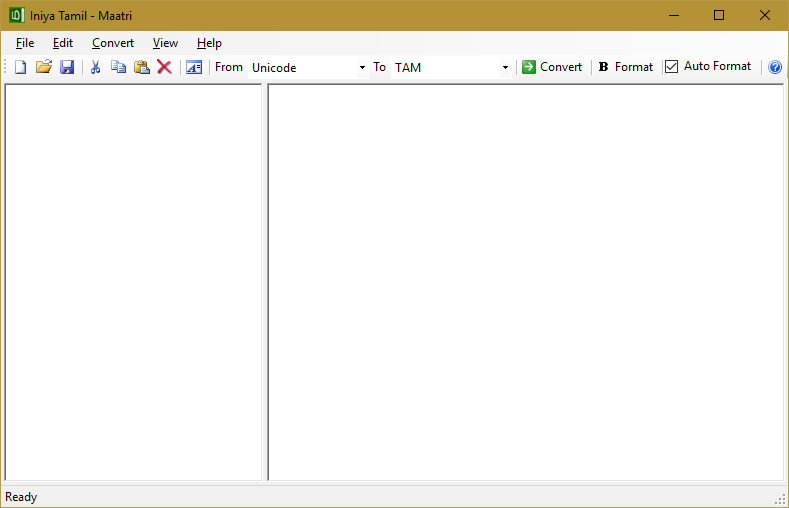Open the File menu
The height and width of the screenshot is (508, 789).
click(x=25, y=43)
